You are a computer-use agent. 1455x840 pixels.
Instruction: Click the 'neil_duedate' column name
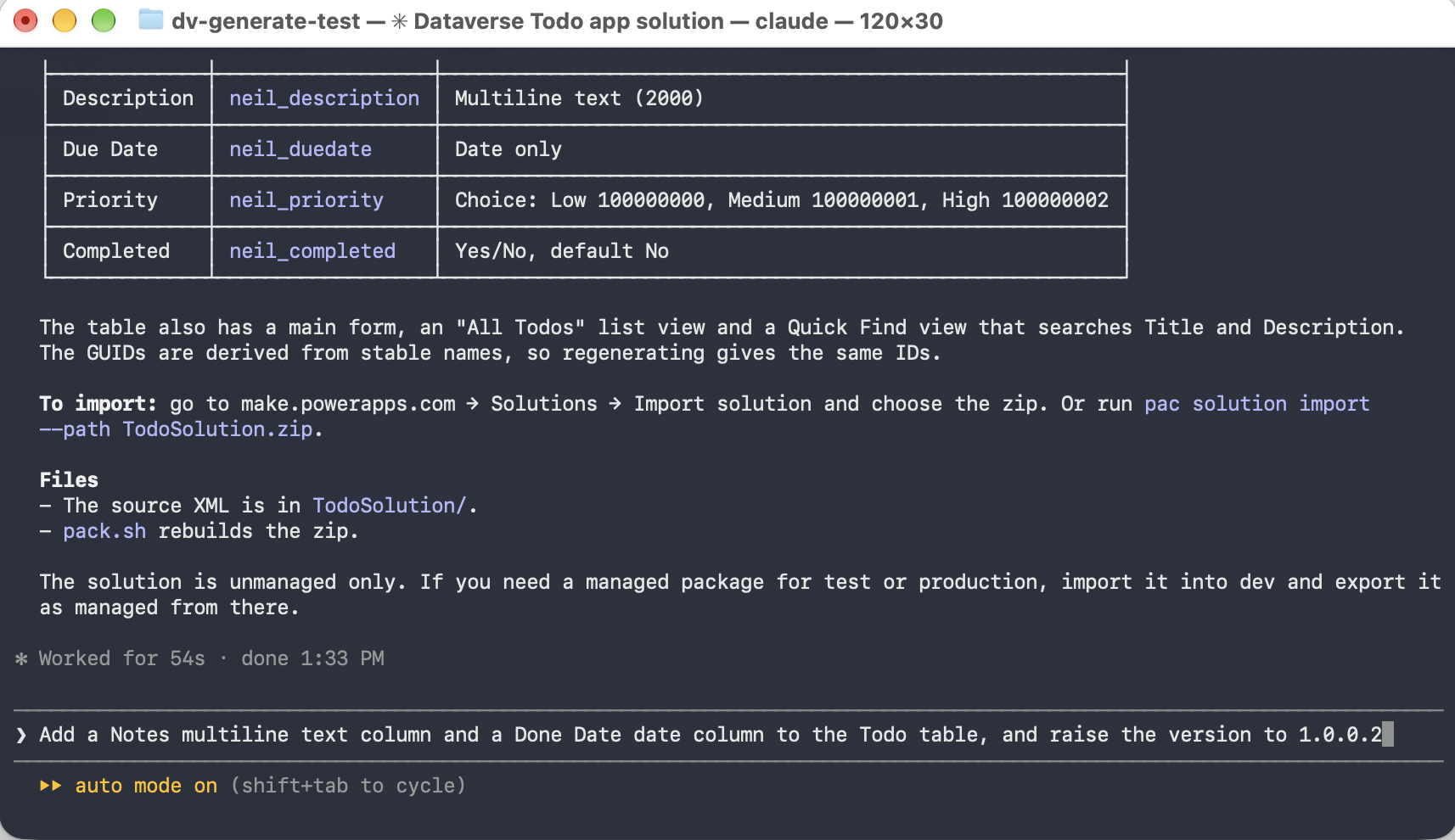pos(301,149)
